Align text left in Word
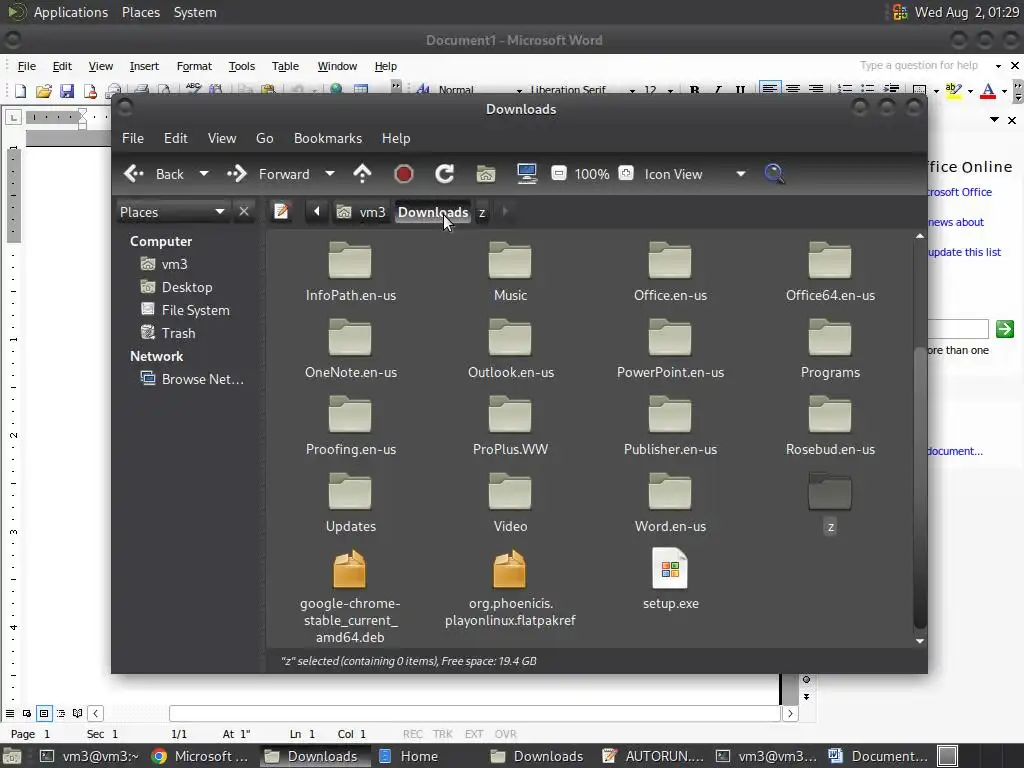The image size is (1024, 768). point(769,88)
